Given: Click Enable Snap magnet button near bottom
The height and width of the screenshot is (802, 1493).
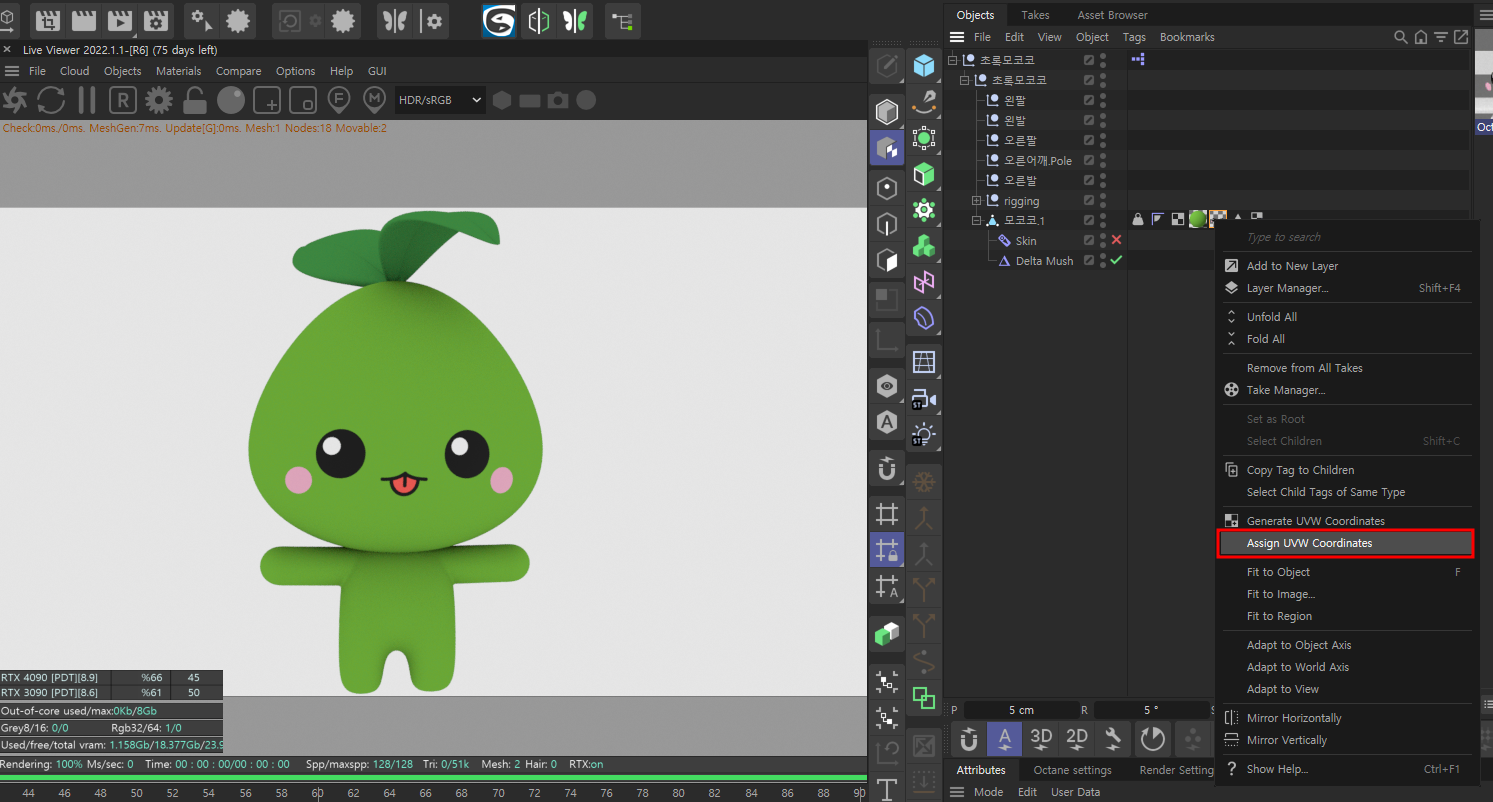Looking at the screenshot, I should tap(968, 739).
